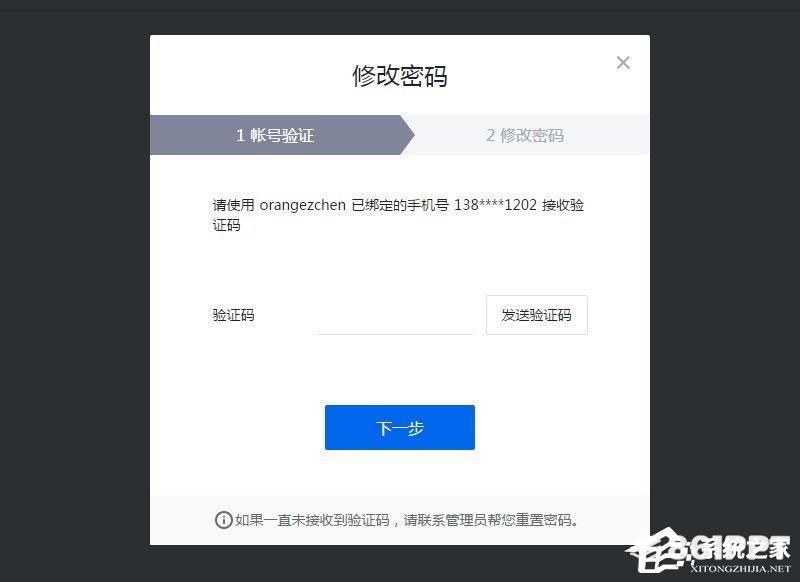Select the 2 修改密码 step tab

[526, 135]
